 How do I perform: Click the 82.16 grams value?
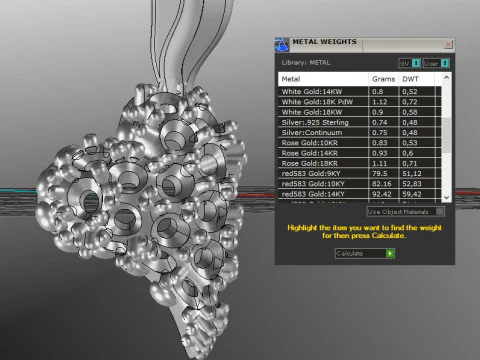[x=382, y=184]
